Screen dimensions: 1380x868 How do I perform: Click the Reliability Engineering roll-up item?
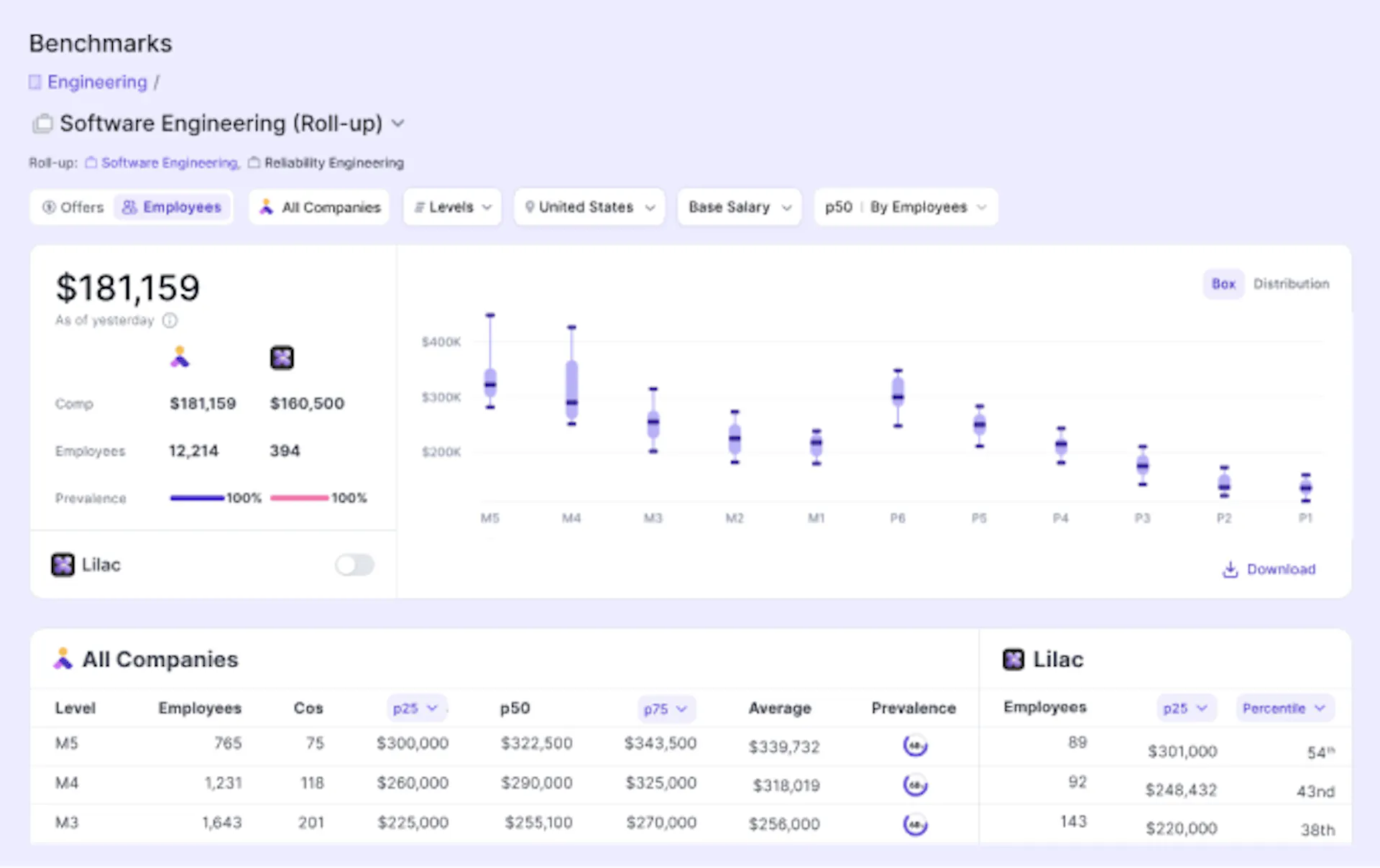click(x=333, y=163)
